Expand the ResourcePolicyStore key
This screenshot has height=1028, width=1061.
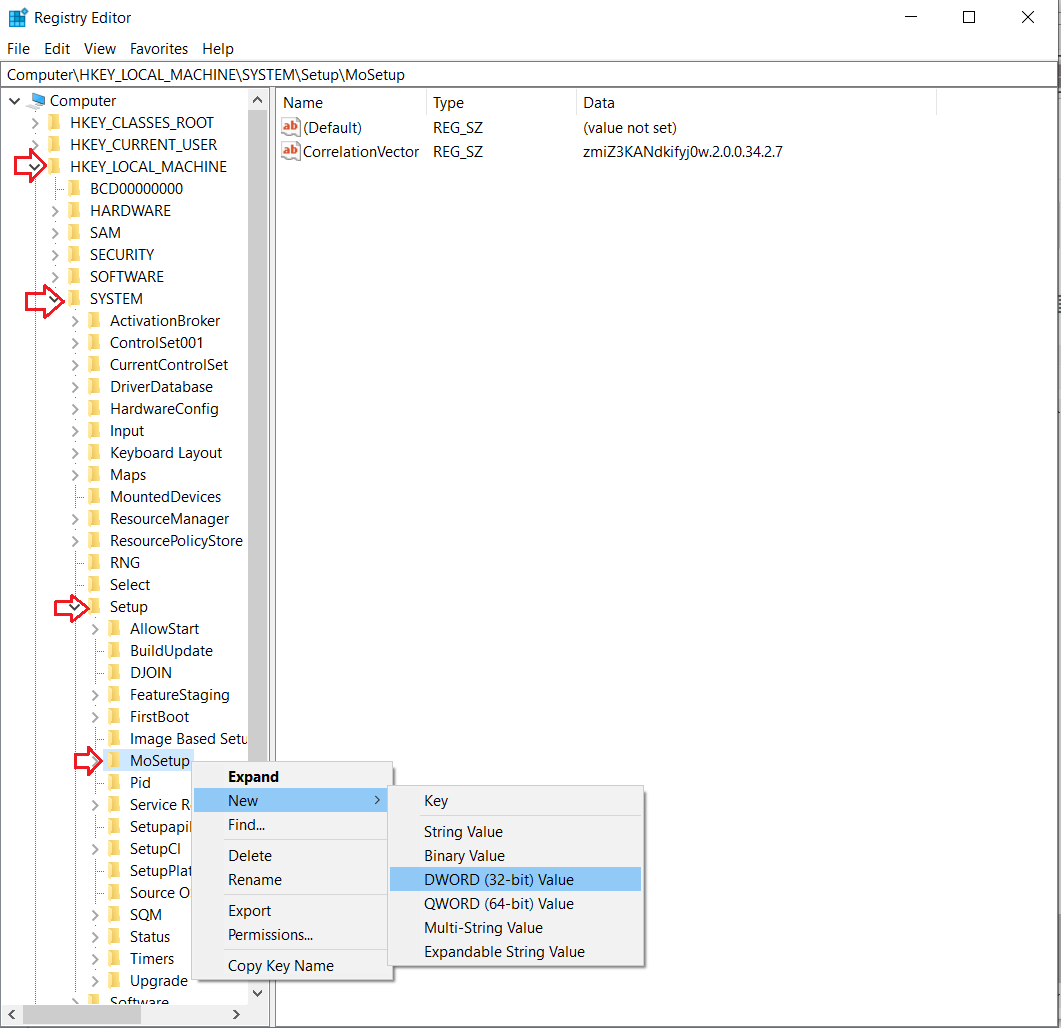[x=75, y=541]
